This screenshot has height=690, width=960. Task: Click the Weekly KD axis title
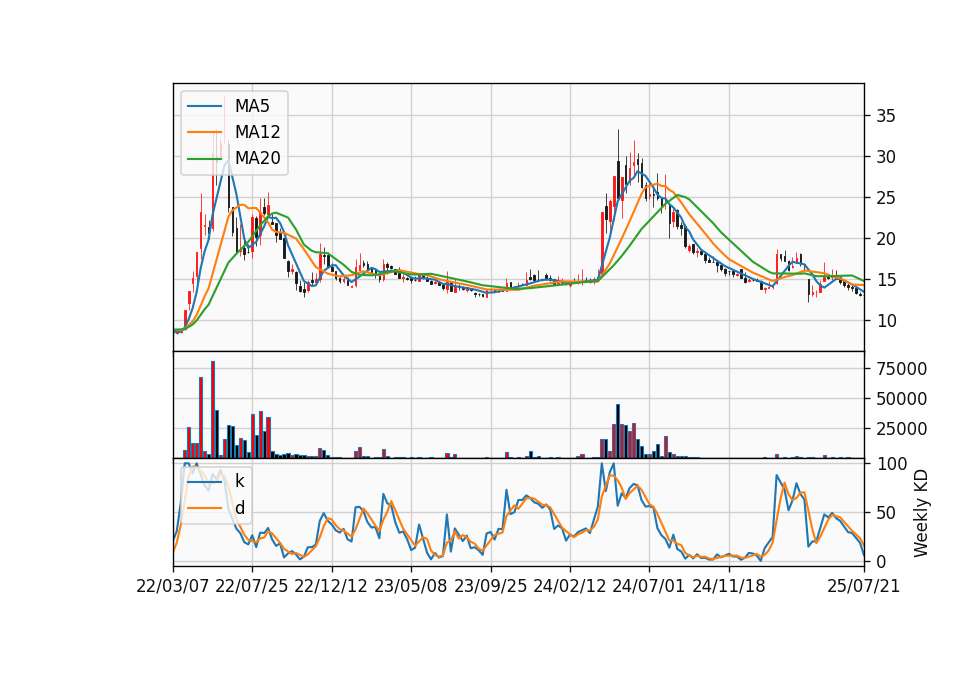[x=921, y=513]
